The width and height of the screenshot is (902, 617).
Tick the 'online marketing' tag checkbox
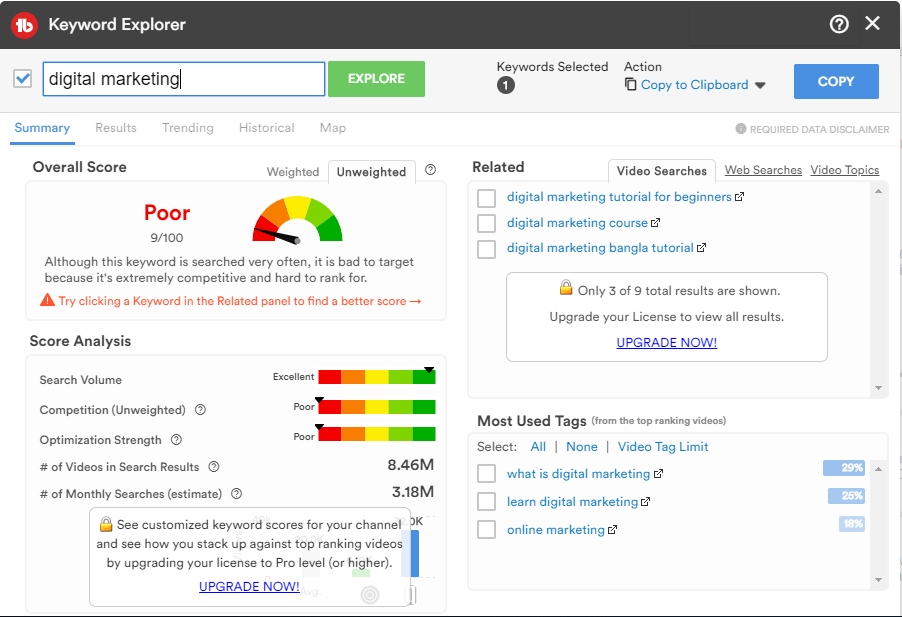point(486,530)
